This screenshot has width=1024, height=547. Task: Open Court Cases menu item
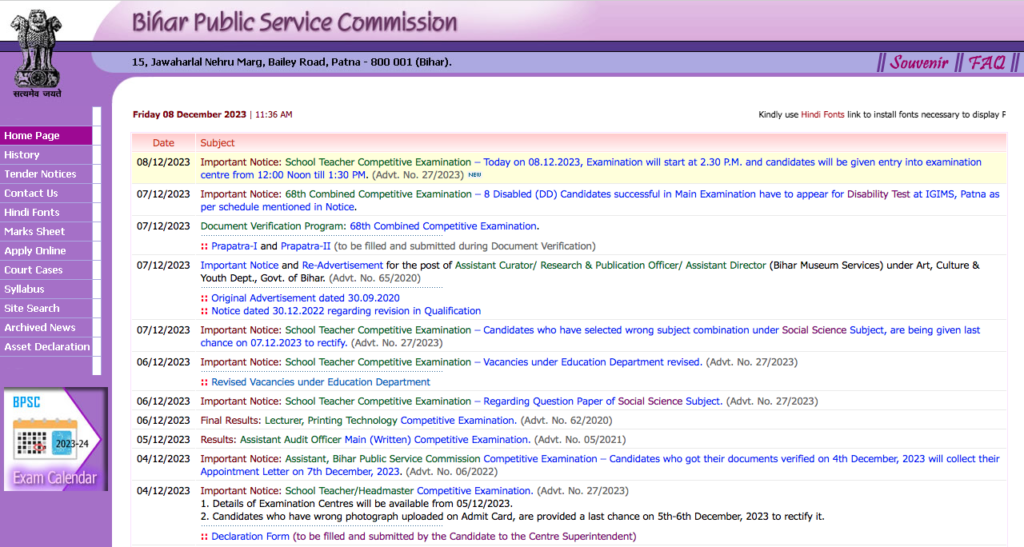[33, 270]
